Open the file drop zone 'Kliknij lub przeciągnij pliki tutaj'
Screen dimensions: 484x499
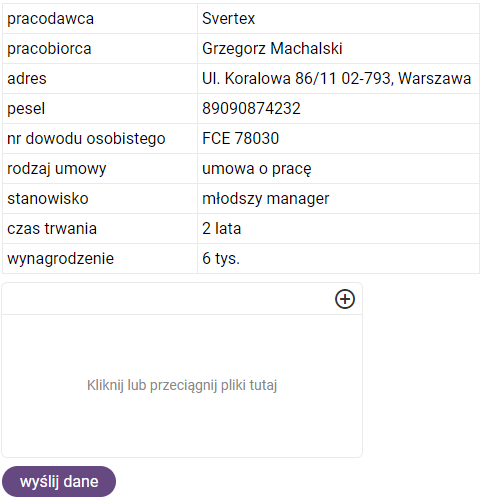point(182,386)
